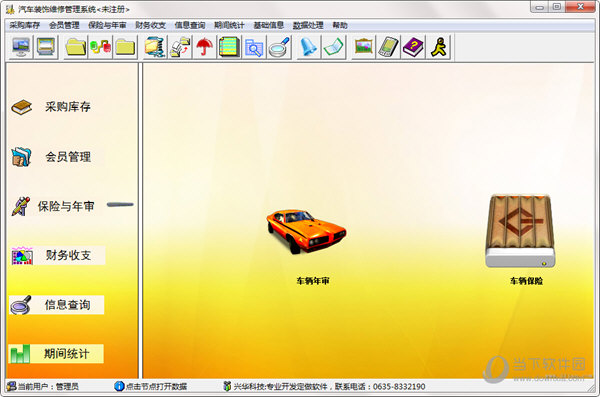Select 会员管理 in the sidebar

[x=68, y=157]
